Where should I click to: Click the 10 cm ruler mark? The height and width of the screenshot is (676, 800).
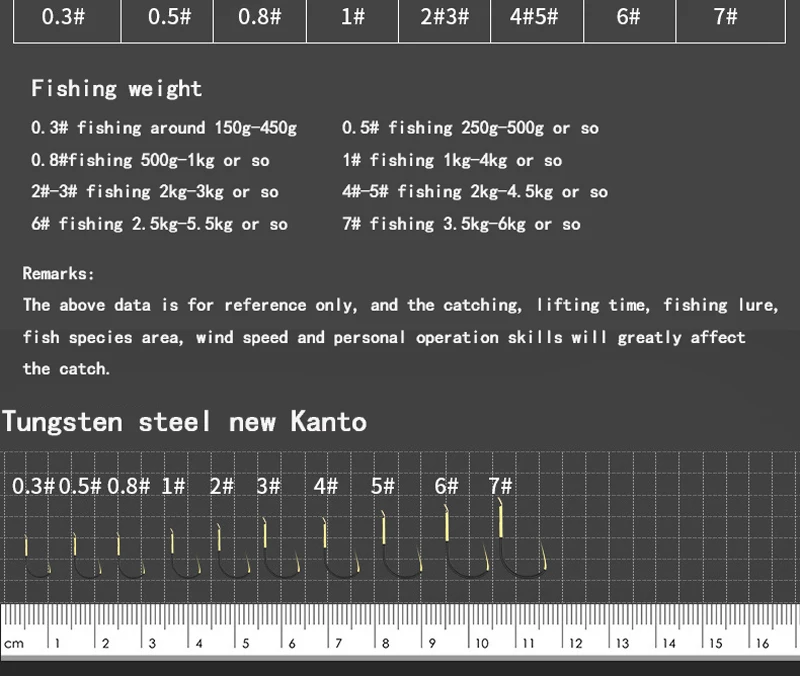tap(482, 643)
